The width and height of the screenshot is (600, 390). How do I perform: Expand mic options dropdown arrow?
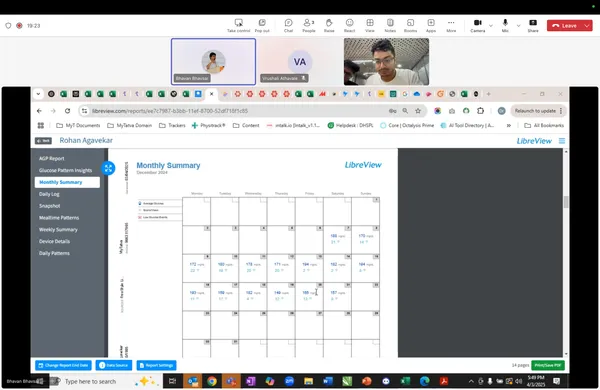[518, 26]
